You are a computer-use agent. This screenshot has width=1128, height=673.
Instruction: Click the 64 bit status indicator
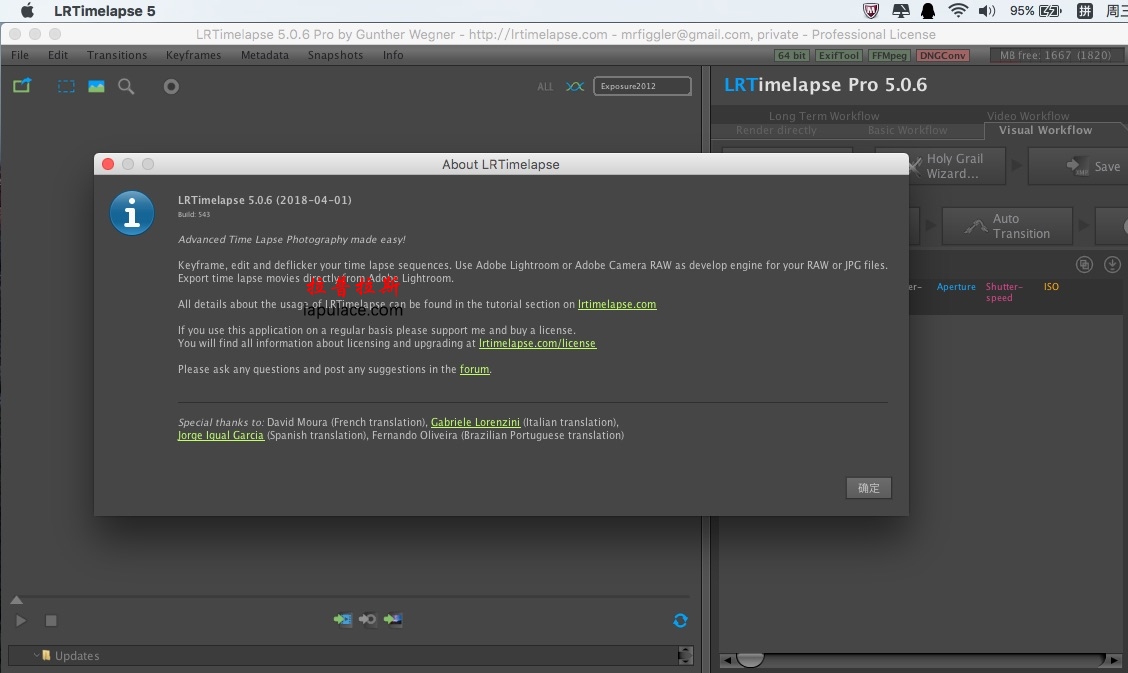(792, 55)
